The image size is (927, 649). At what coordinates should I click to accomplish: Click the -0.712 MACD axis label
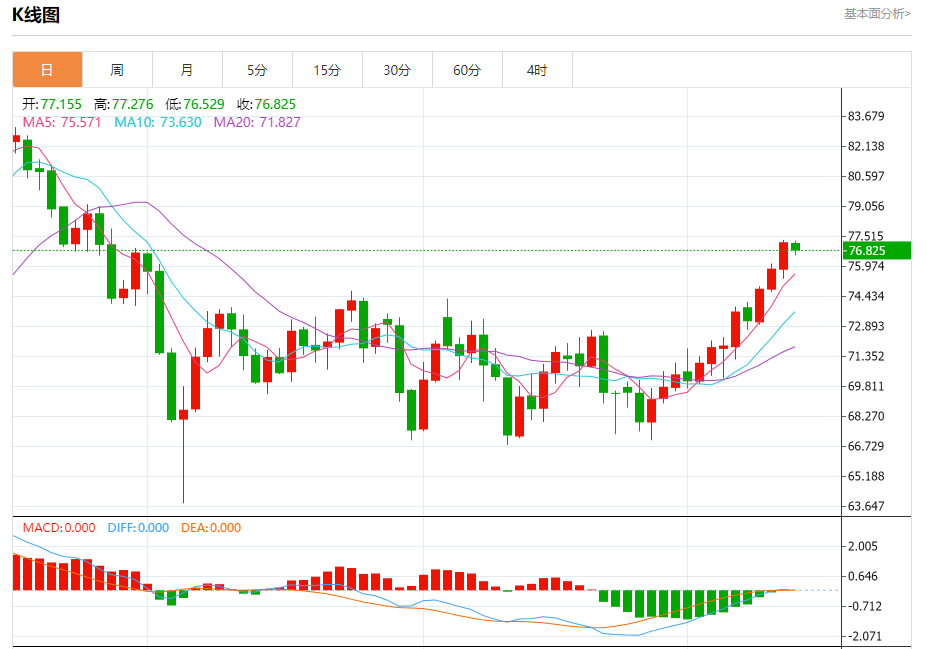[x=865, y=606]
